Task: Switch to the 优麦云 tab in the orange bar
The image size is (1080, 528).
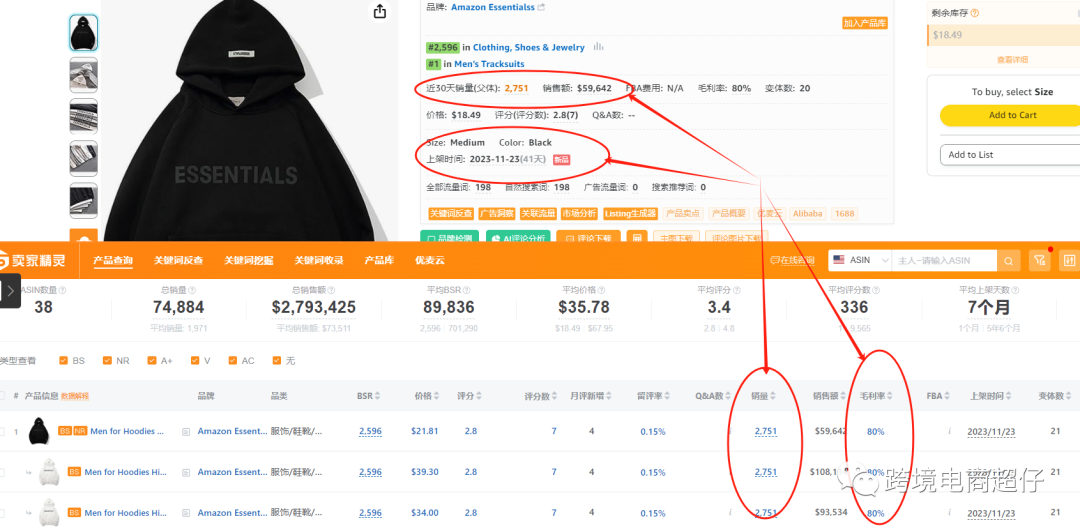Action: point(429,260)
